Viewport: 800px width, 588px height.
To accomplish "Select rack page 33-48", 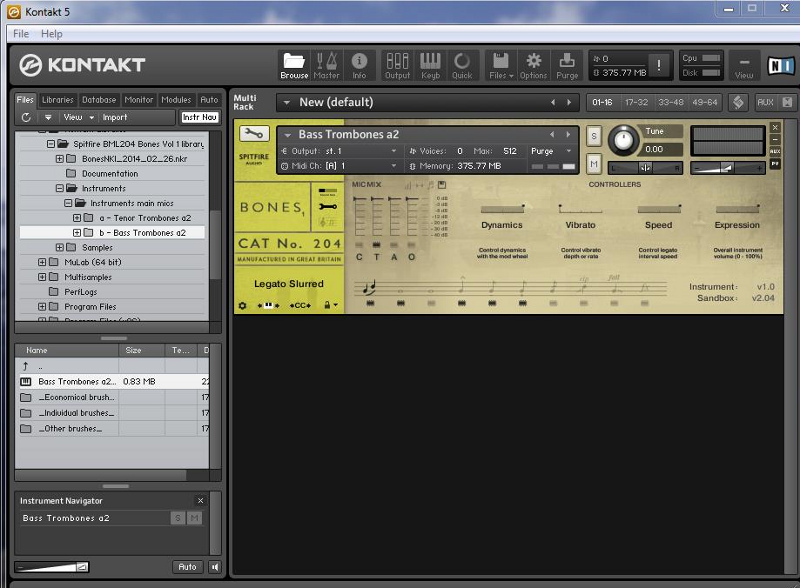I will (670, 102).
